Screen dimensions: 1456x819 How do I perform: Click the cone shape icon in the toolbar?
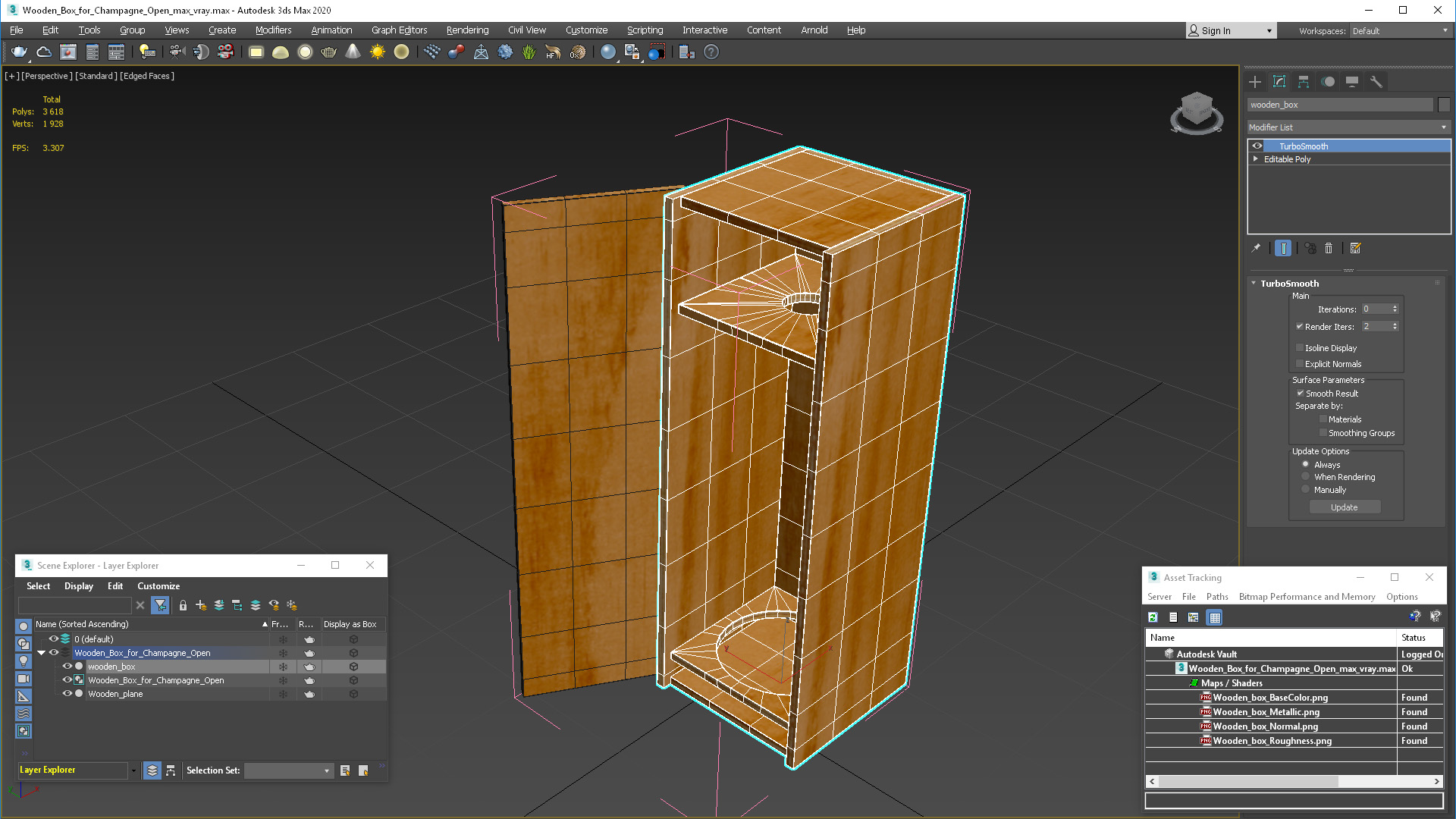(353, 52)
